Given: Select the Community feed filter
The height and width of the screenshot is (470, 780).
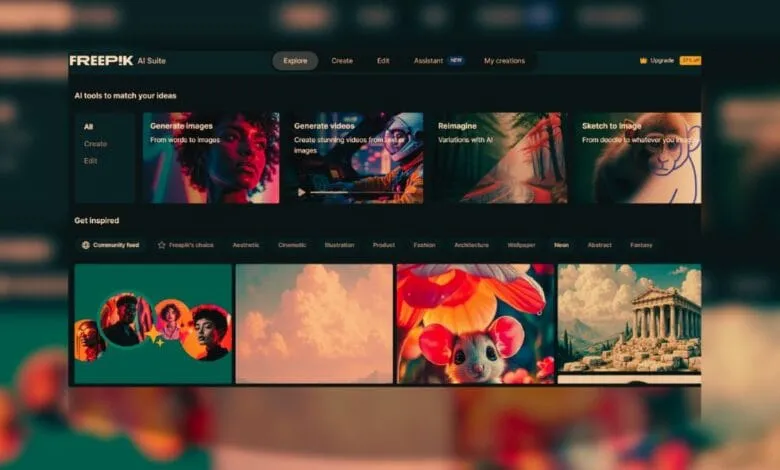Looking at the screenshot, I should point(110,245).
